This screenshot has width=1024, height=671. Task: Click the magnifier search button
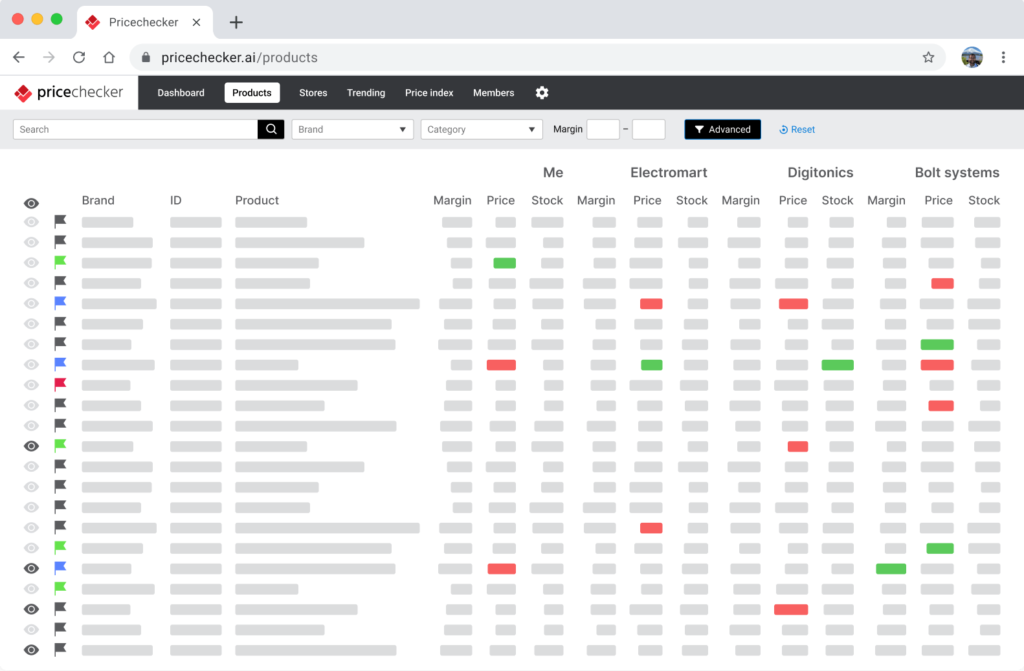tap(271, 129)
